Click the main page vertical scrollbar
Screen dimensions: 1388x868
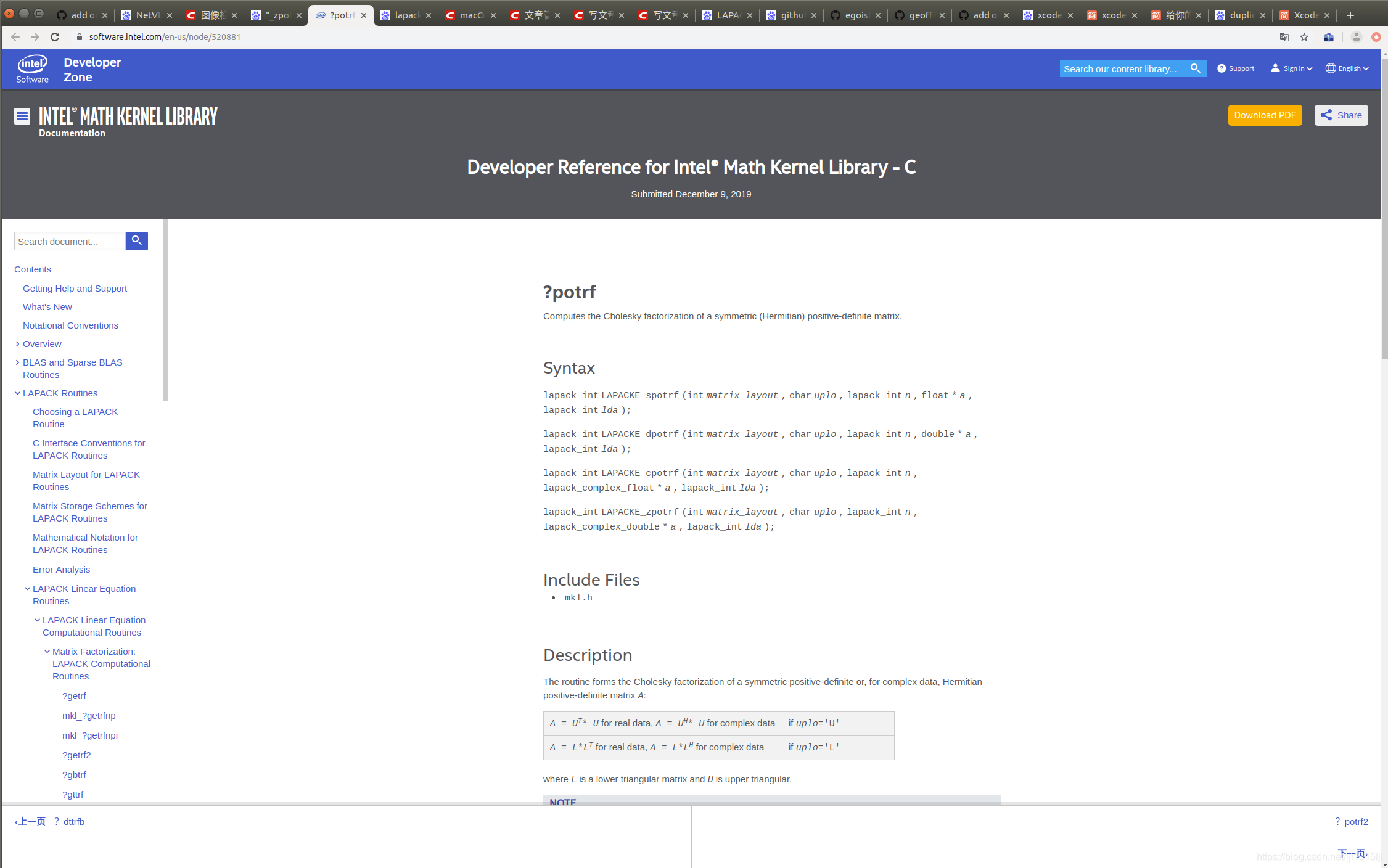point(1384,210)
